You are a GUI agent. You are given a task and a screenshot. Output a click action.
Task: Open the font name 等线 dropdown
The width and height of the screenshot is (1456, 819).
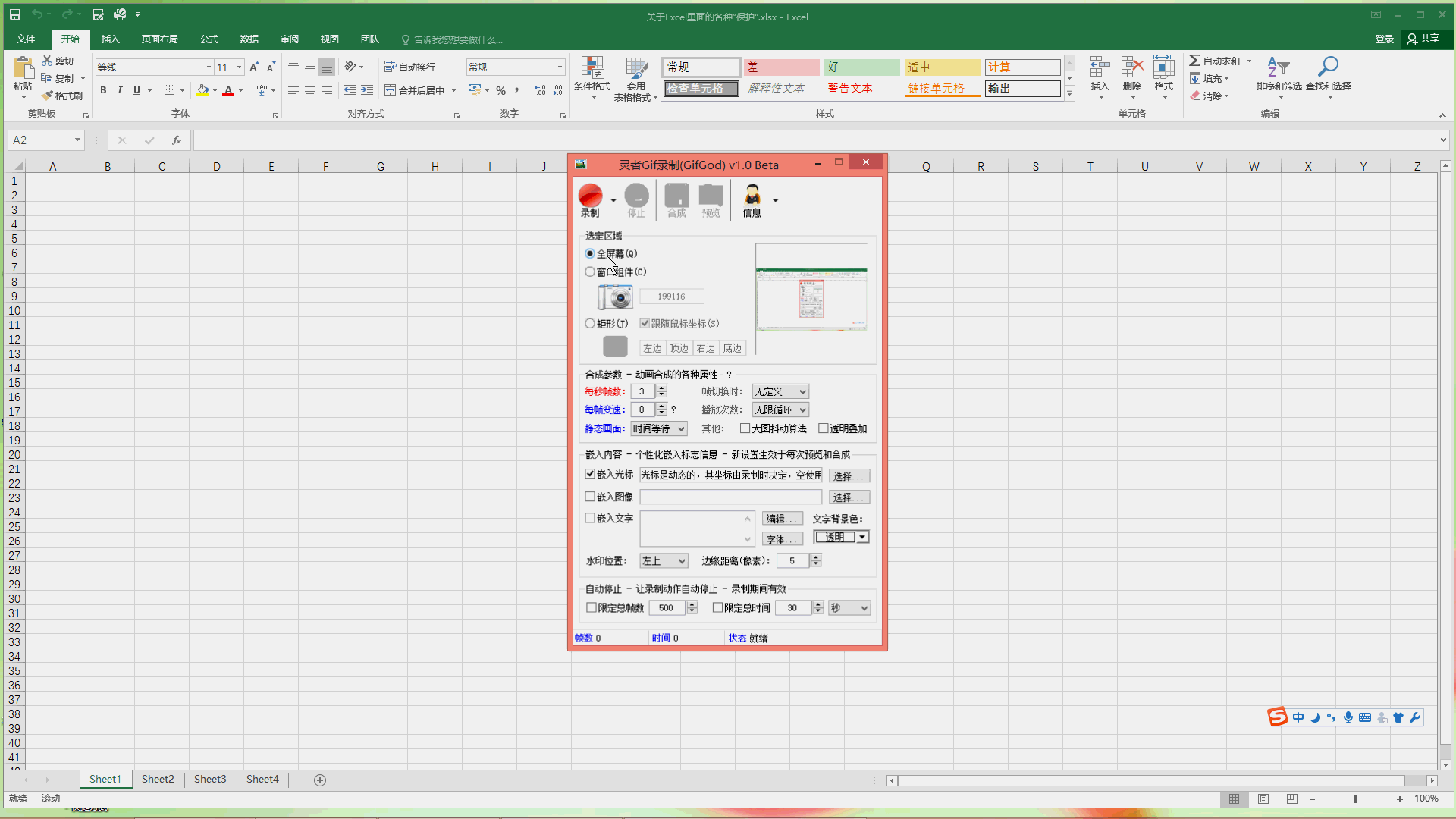(x=209, y=67)
